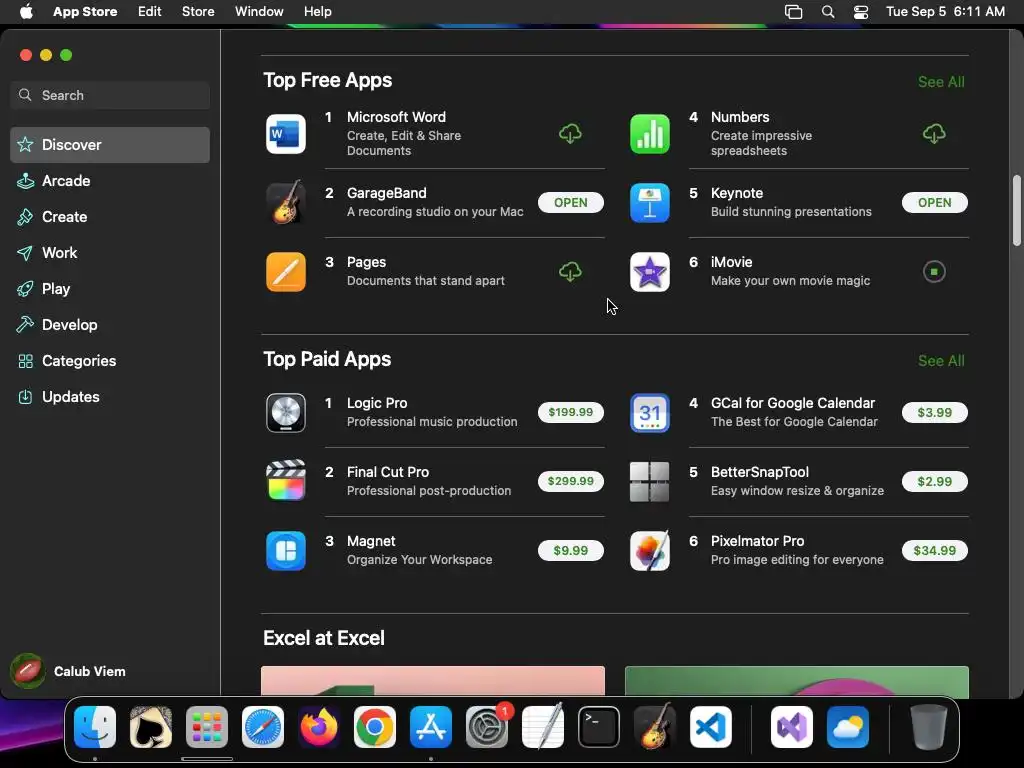This screenshot has height=768, width=1024.
Task: Open Finder from the Dock
Action: coord(95,727)
